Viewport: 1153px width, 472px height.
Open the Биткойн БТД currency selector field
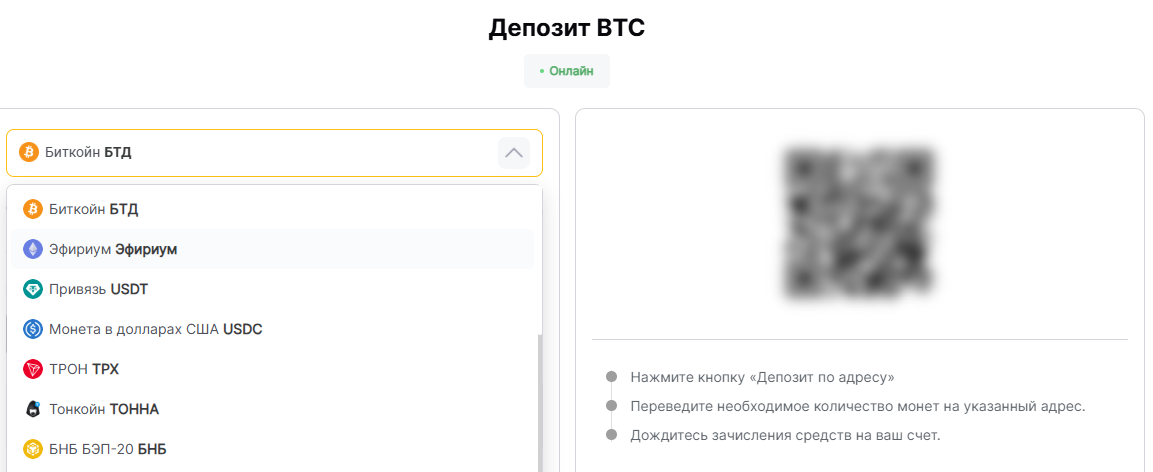point(274,153)
